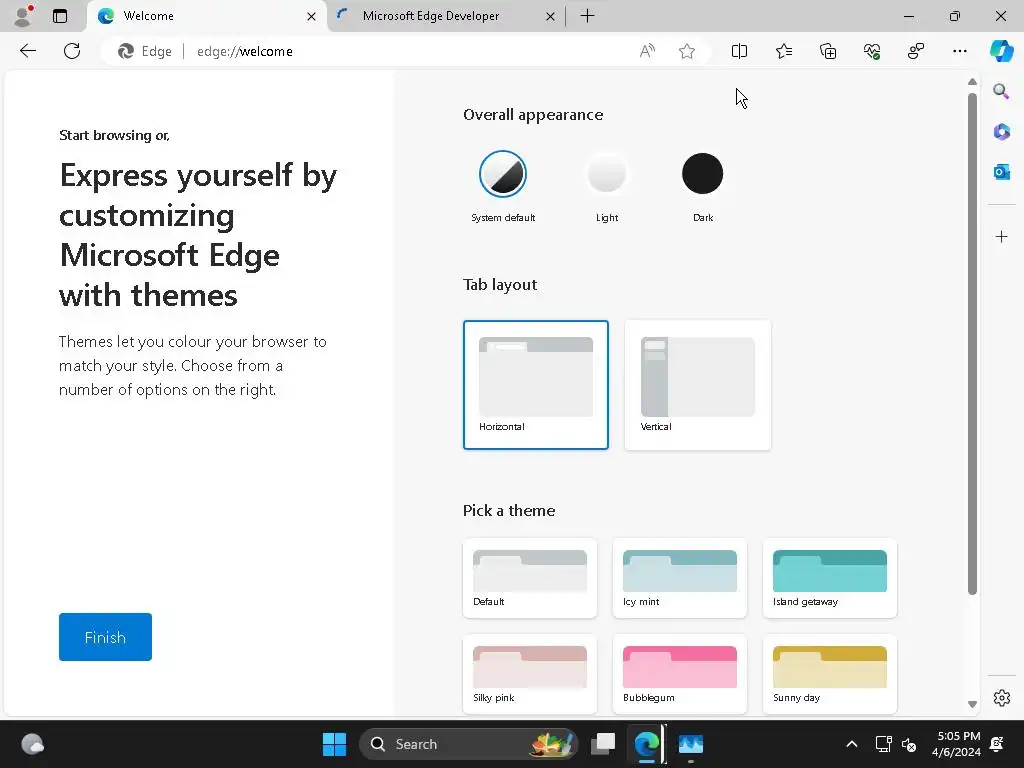The image size is (1024, 768).
Task: Open sidebar Search icon
Action: (x=1001, y=91)
